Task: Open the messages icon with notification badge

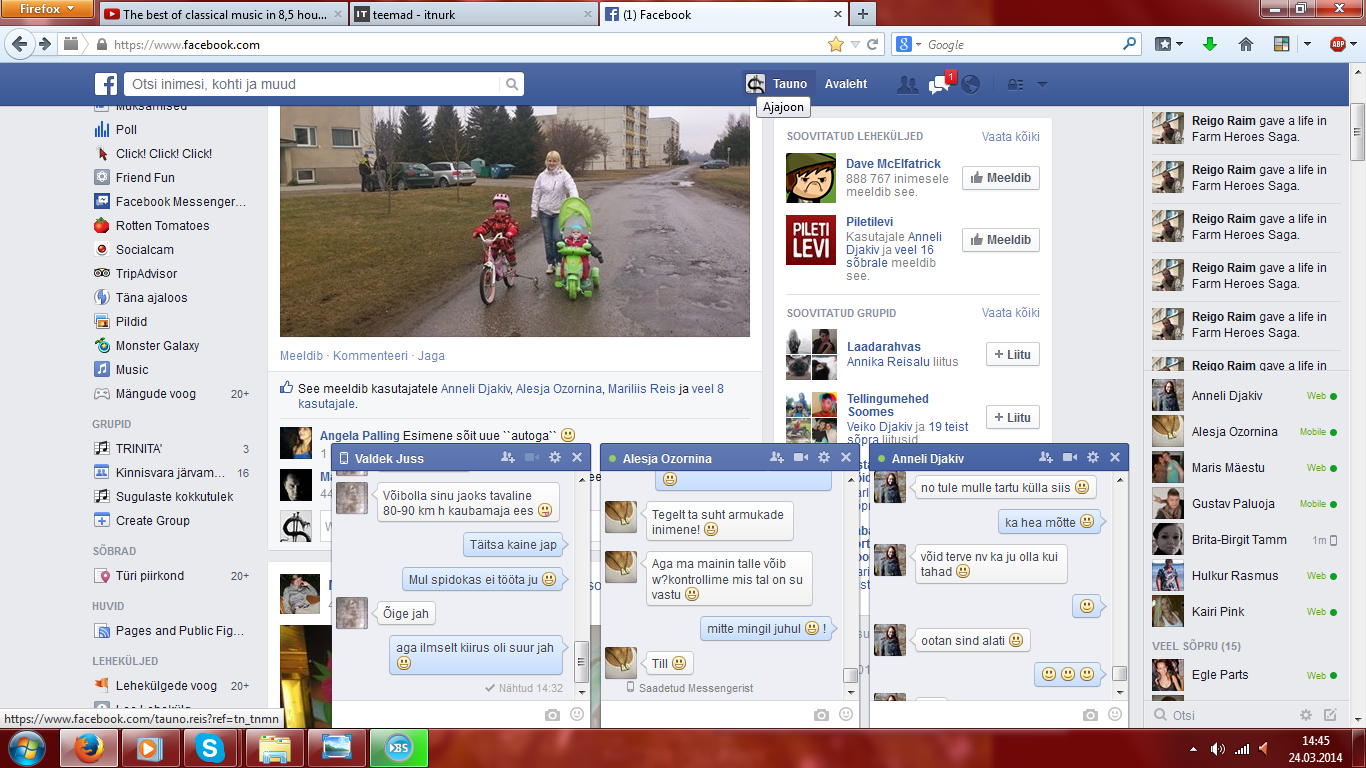Action: [x=939, y=85]
